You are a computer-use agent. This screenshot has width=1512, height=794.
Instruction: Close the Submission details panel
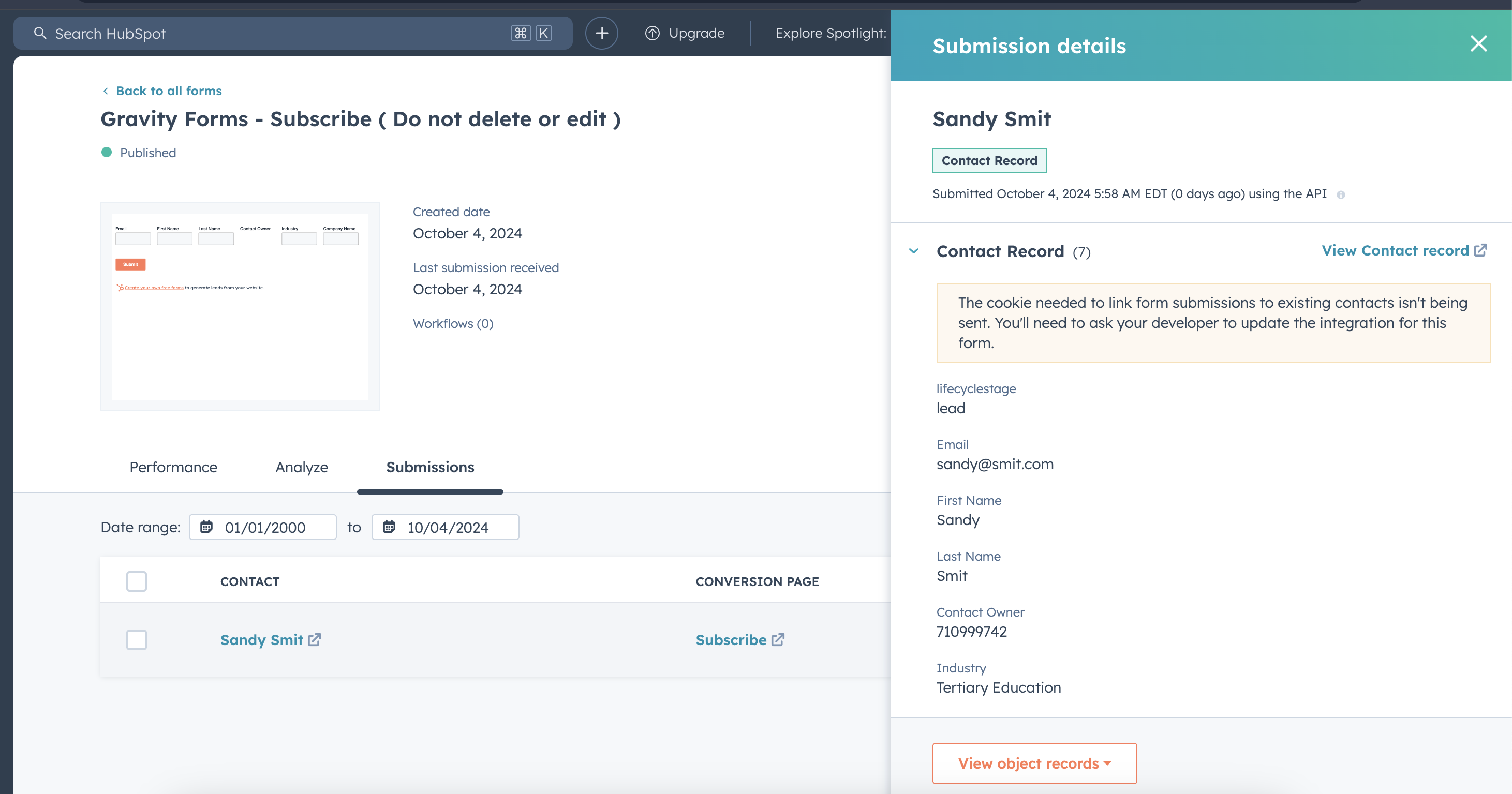pos(1478,43)
